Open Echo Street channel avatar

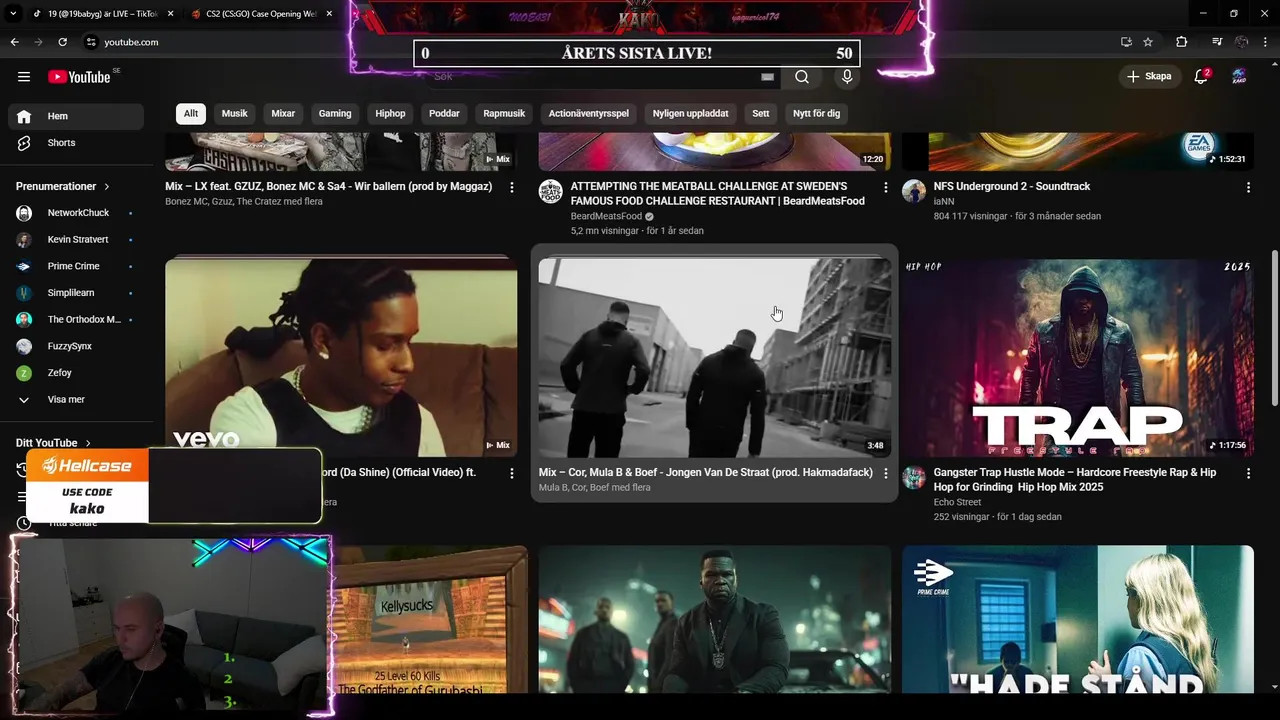[914, 478]
